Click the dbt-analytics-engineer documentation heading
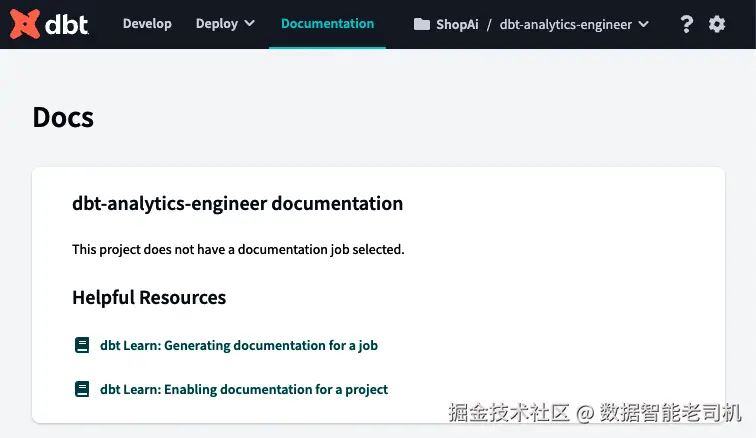 [x=237, y=204]
